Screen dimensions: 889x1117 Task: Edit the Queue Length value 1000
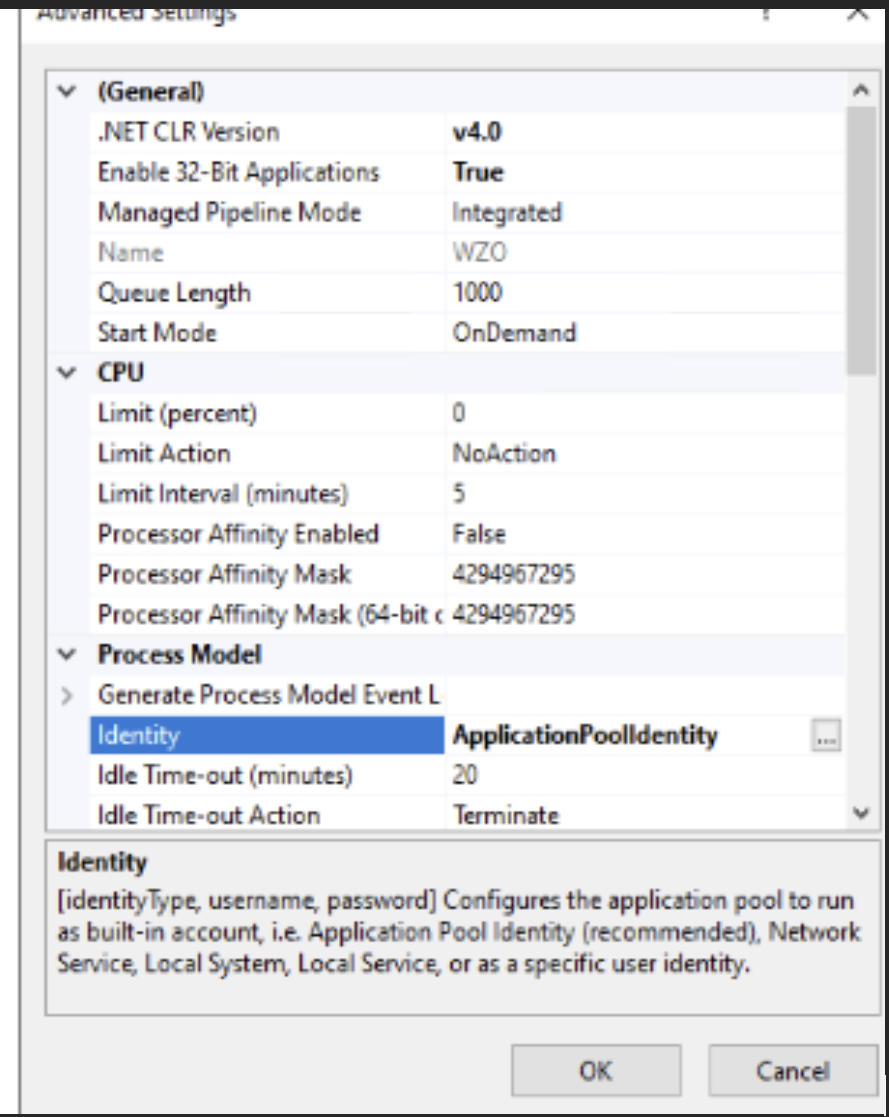[477, 293]
